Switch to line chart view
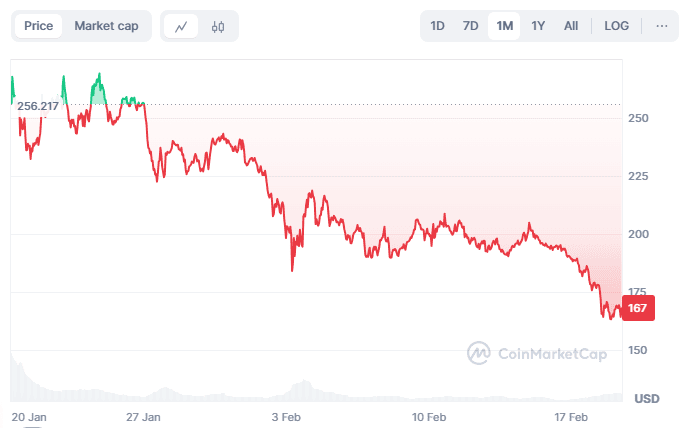 tap(181, 26)
